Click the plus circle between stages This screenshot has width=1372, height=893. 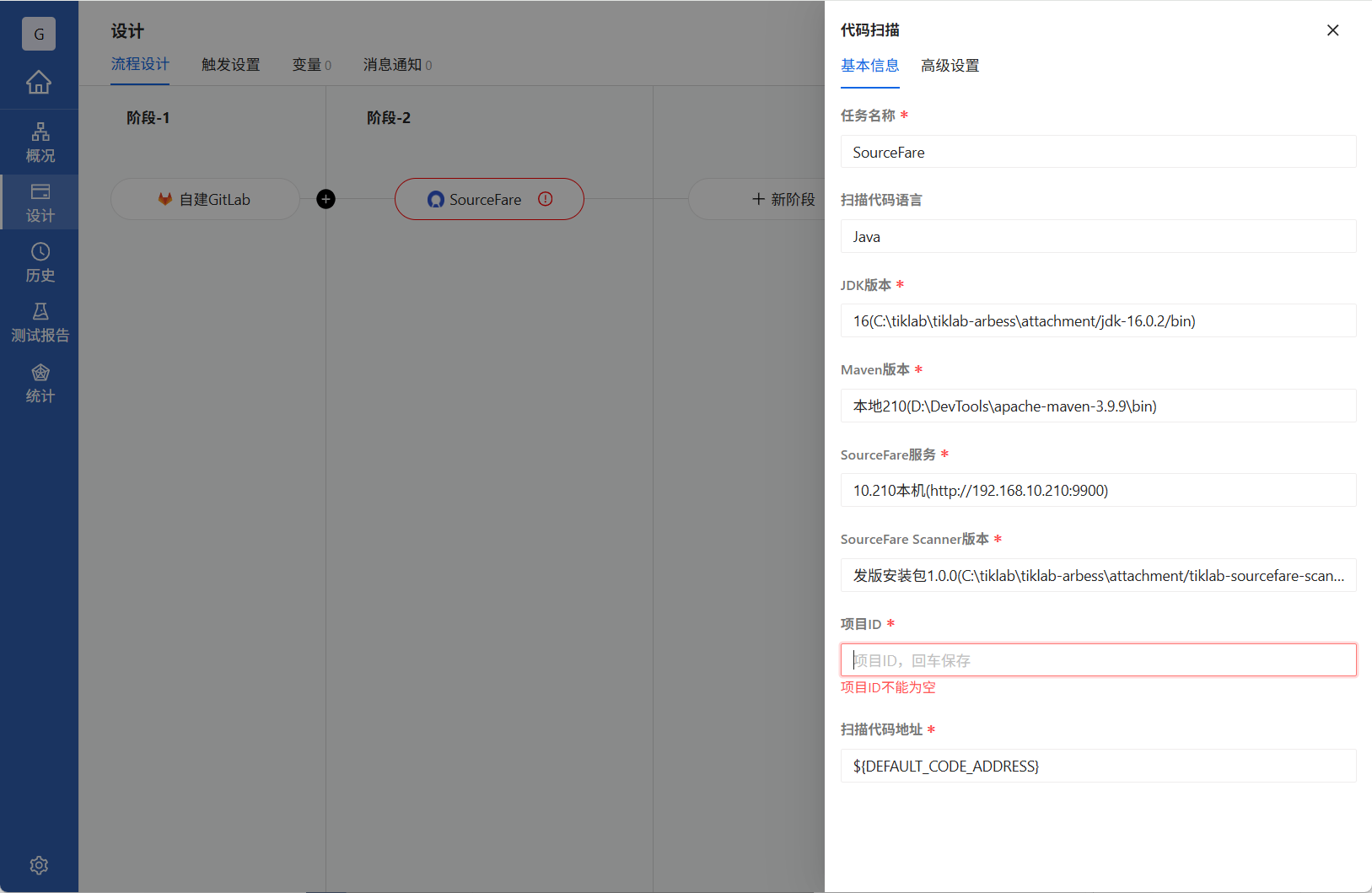pos(326,199)
